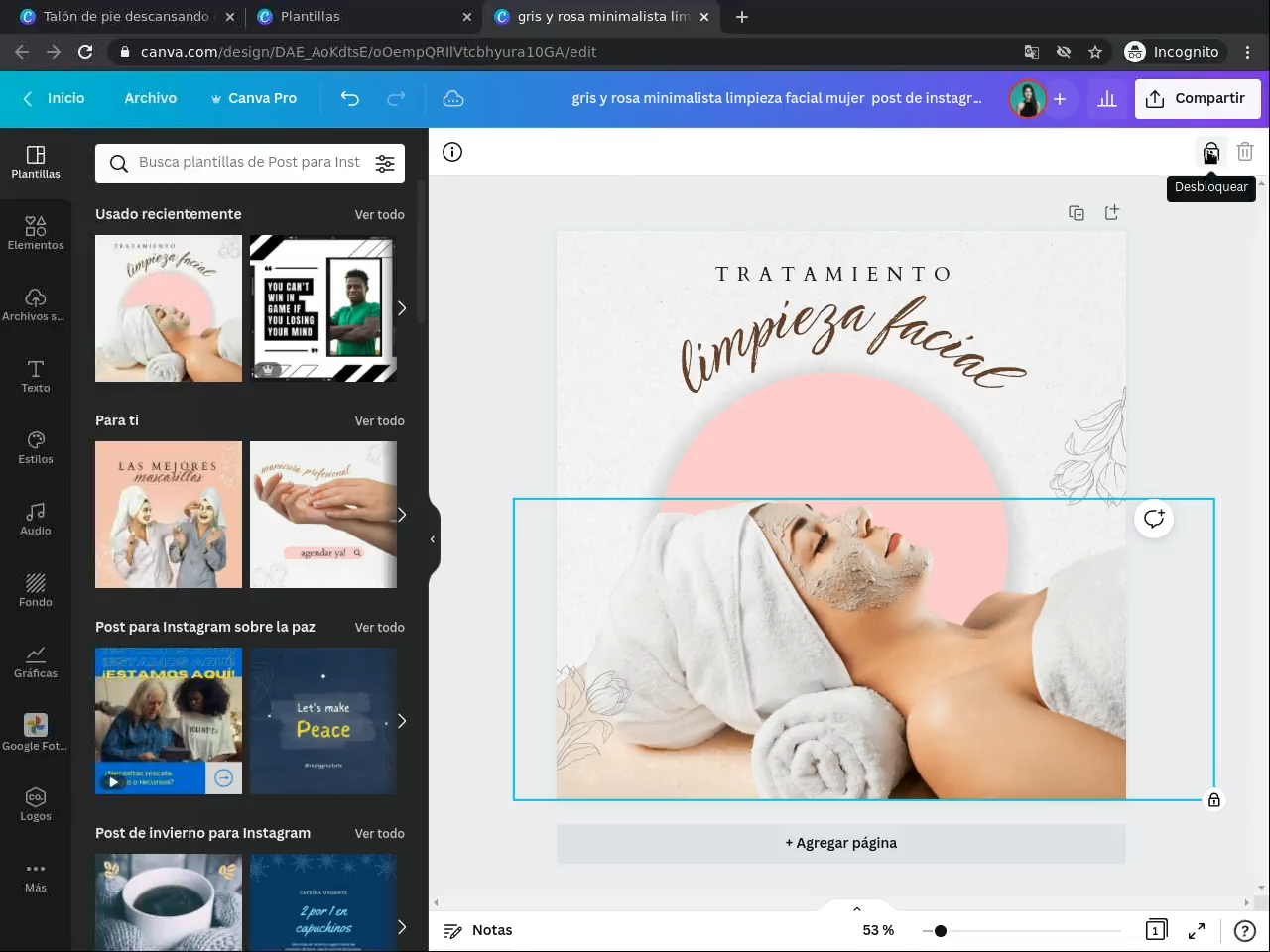1270x952 pixels.
Task: Open the Elementos side panel
Action: click(36, 233)
